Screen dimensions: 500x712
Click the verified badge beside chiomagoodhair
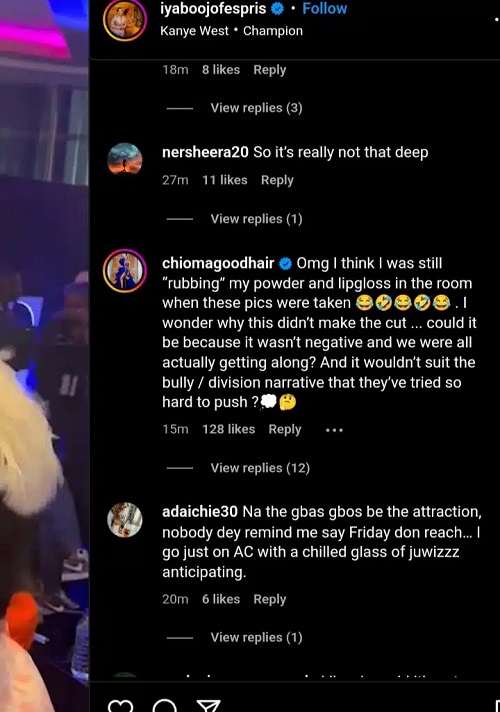(x=285, y=263)
